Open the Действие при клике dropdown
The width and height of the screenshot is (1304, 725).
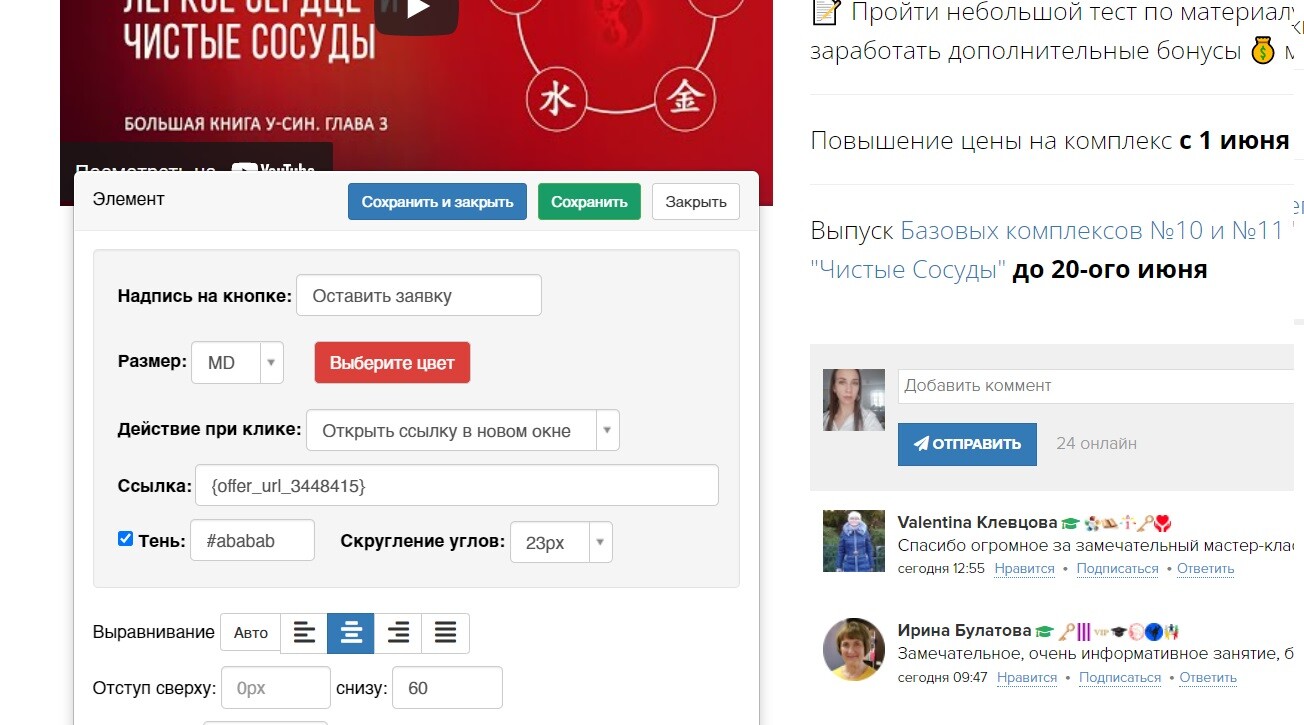click(463, 431)
